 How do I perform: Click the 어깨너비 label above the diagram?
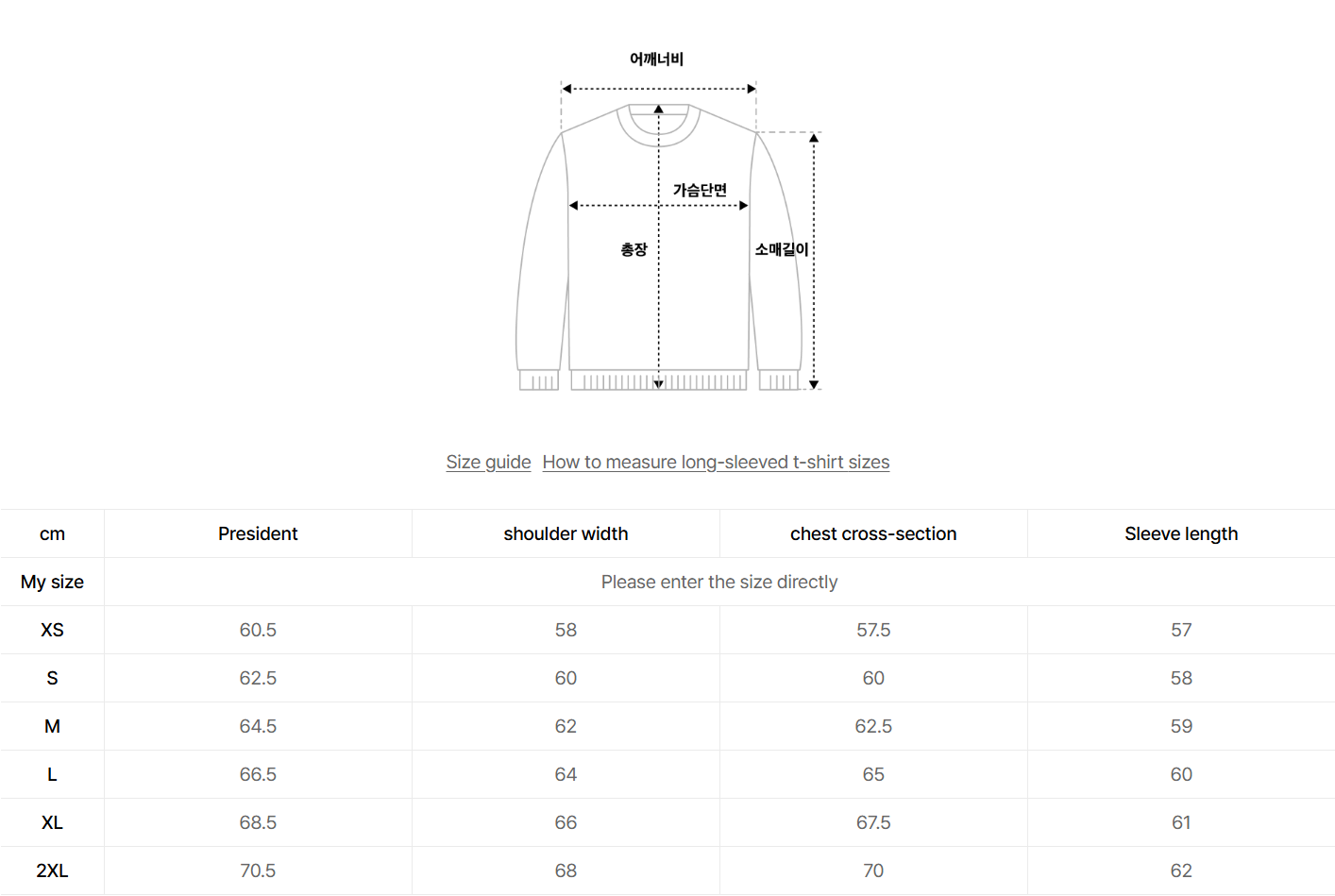point(656,59)
